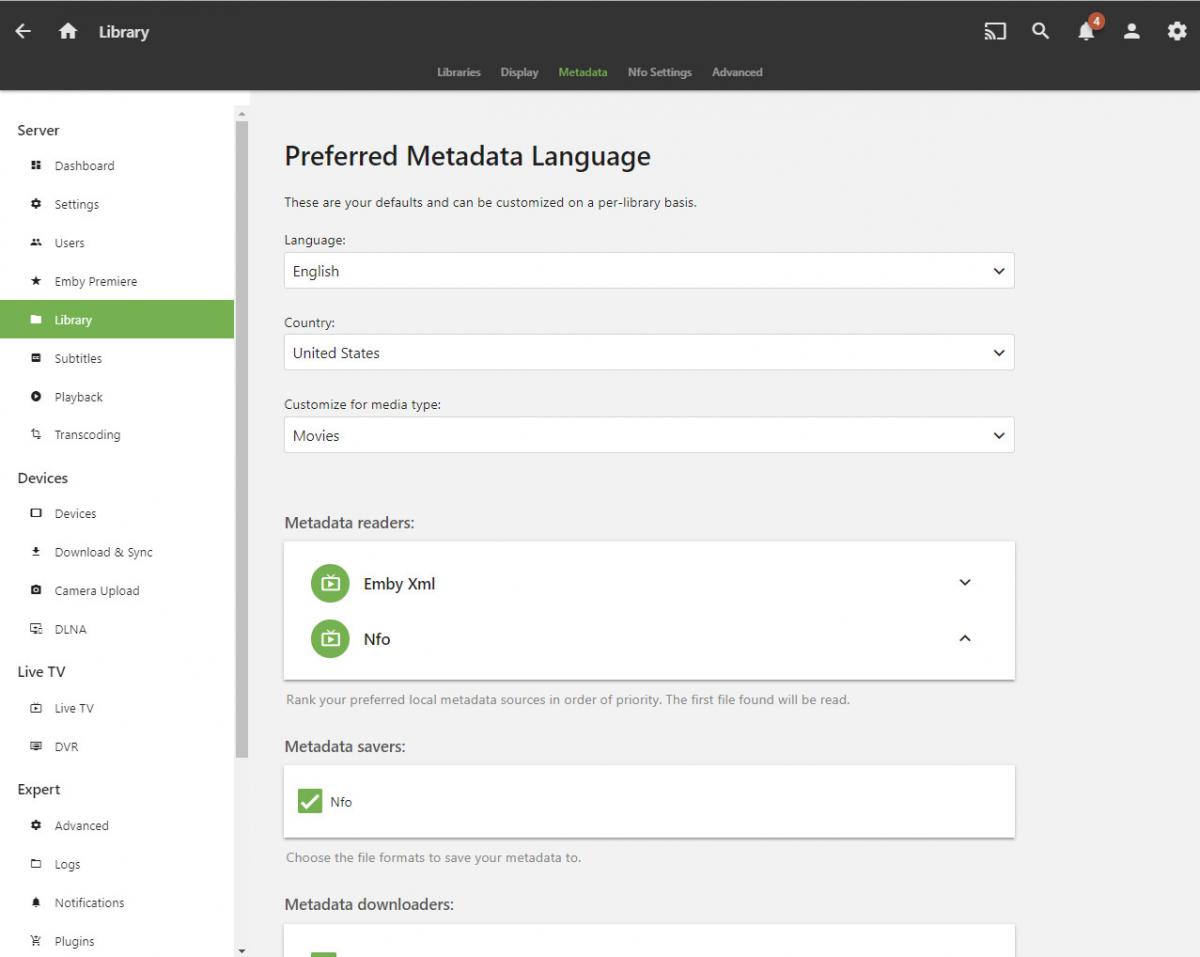The image size is (1200, 957).
Task: Click the Emby Xml reader icon
Action: pos(330,584)
